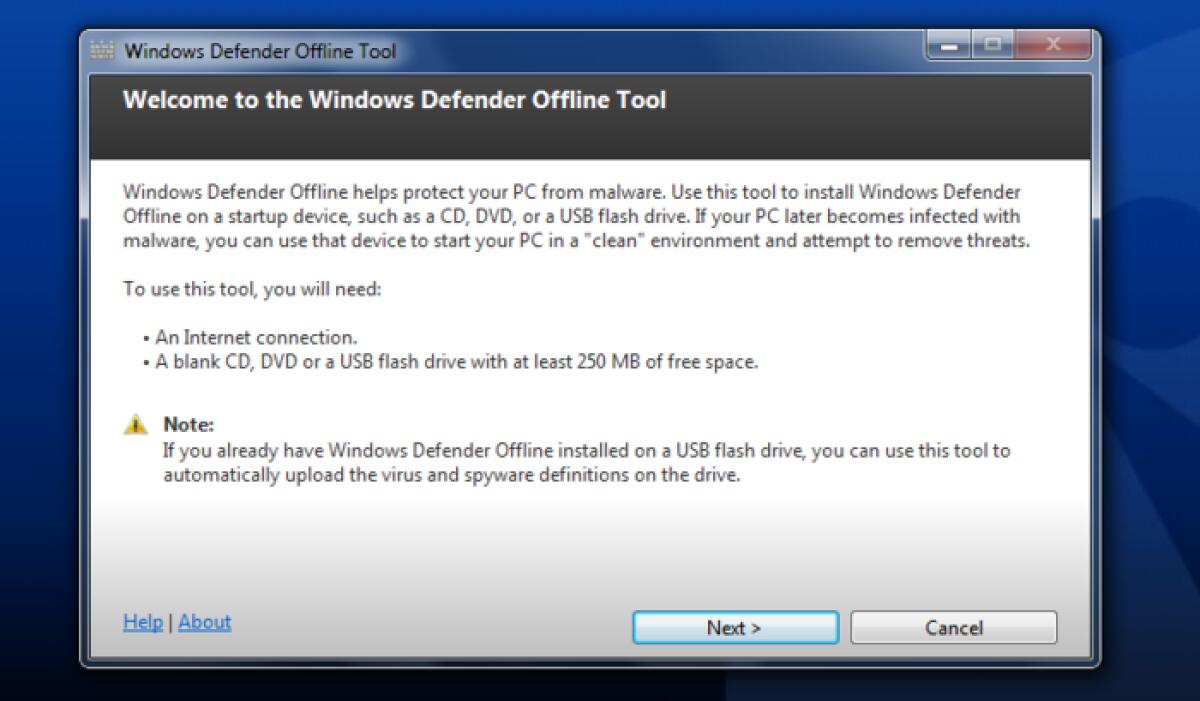Open the Help link
Image resolution: width=1200 pixels, height=701 pixels.
click(142, 622)
